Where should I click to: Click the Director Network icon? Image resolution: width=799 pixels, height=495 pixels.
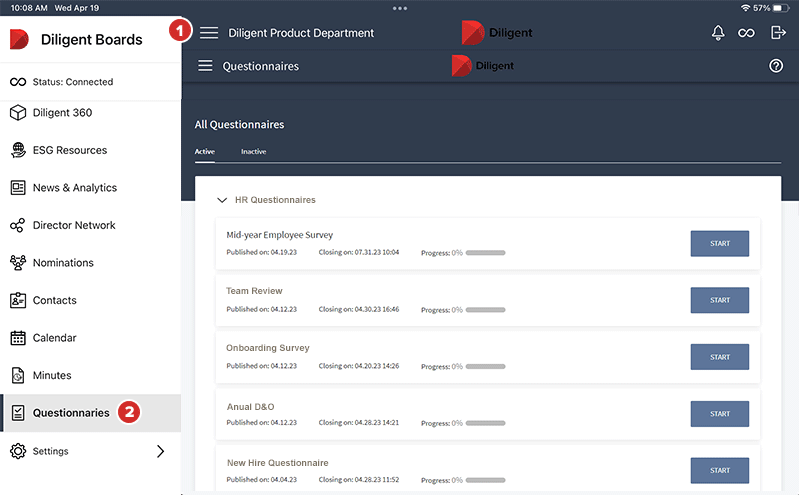17,226
